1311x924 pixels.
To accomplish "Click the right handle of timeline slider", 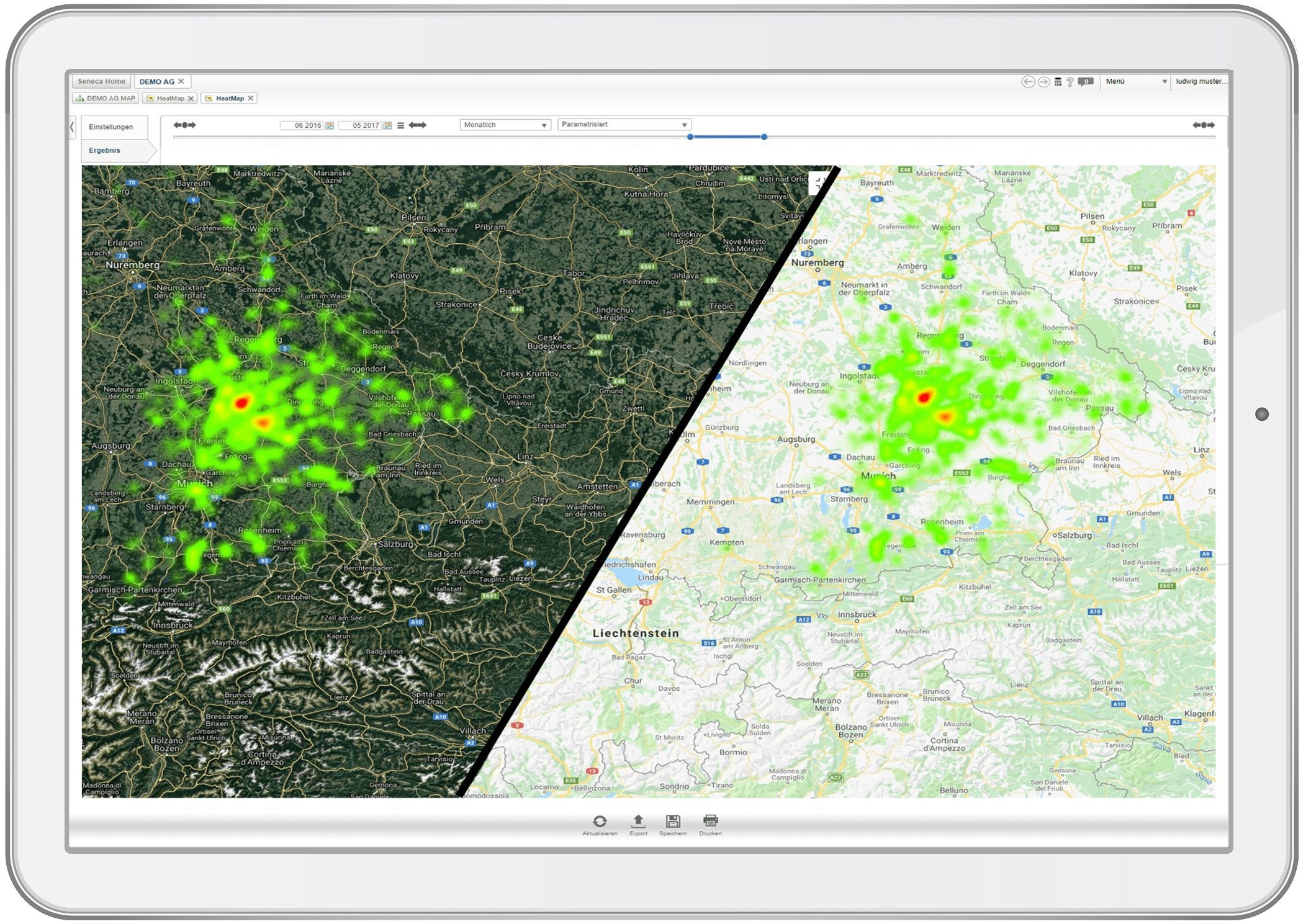I will pyautogui.click(x=764, y=137).
